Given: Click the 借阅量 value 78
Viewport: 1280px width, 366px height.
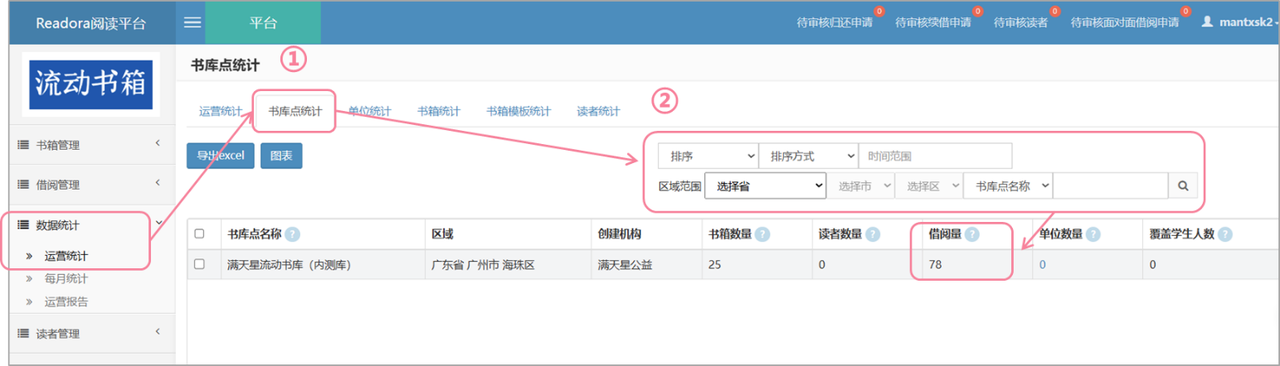Looking at the screenshot, I should [x=936, y=264].
